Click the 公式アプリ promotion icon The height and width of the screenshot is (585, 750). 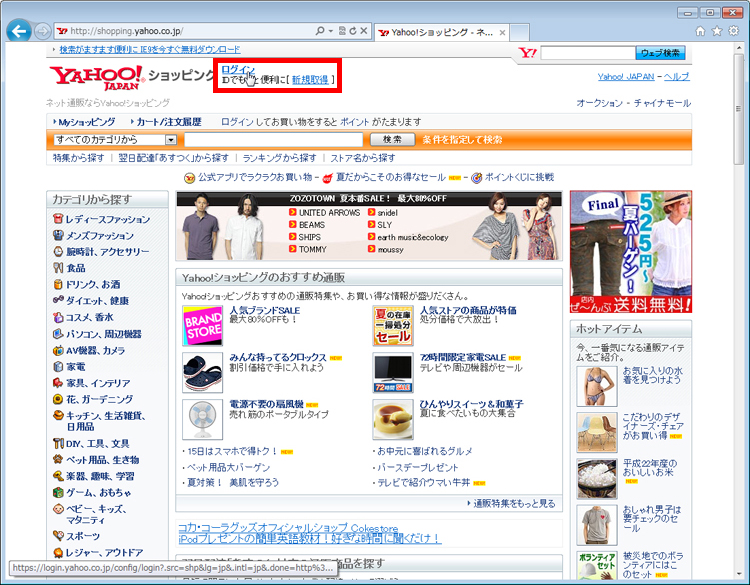pyautogui.click(x=190, y=178)
